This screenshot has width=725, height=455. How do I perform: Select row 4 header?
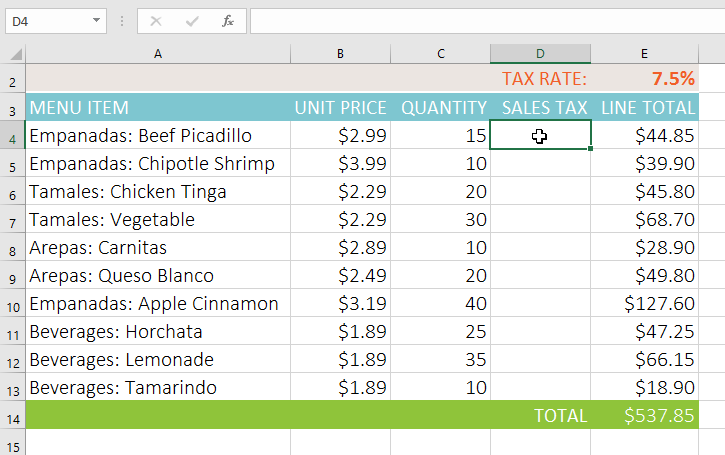tap(12, 136)
